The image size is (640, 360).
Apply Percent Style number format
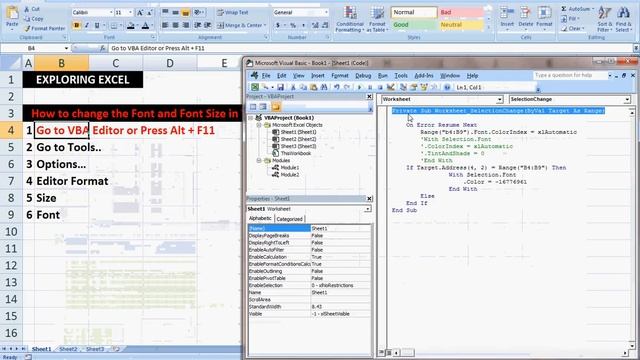point(293,25)
